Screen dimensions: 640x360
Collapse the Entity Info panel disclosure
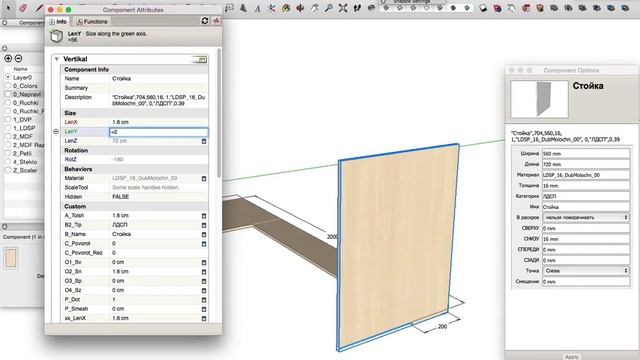(x=4, y=226)
